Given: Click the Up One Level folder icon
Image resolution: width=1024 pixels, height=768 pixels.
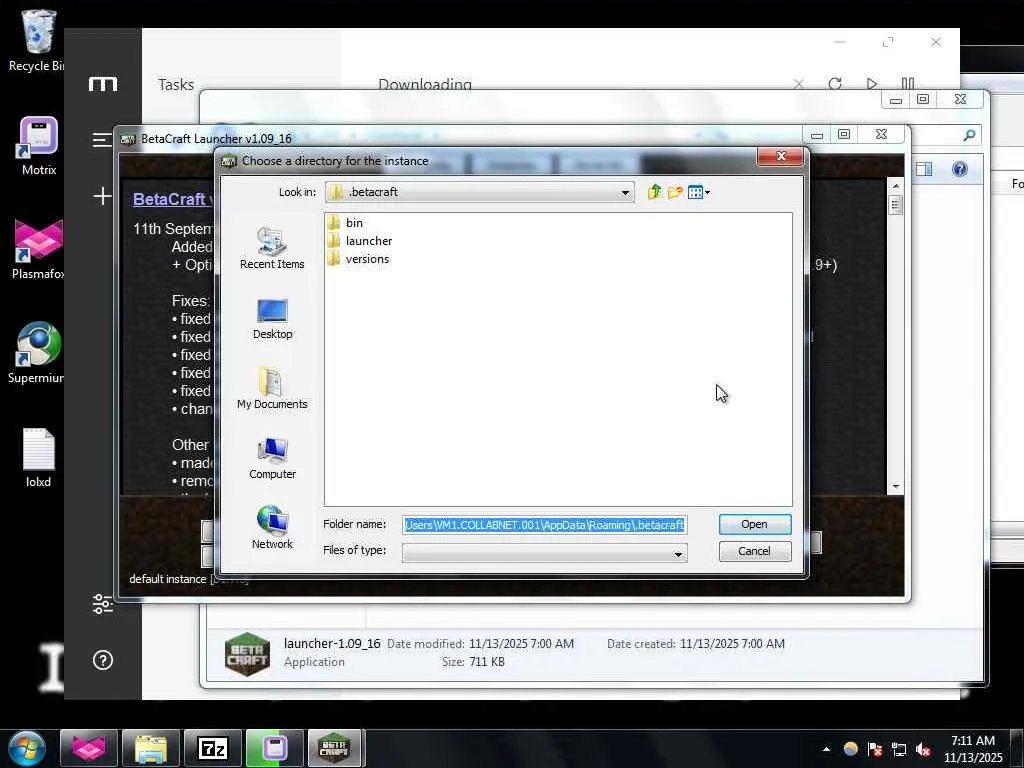Looking at the screenshot, I should [x=654, y=192].
